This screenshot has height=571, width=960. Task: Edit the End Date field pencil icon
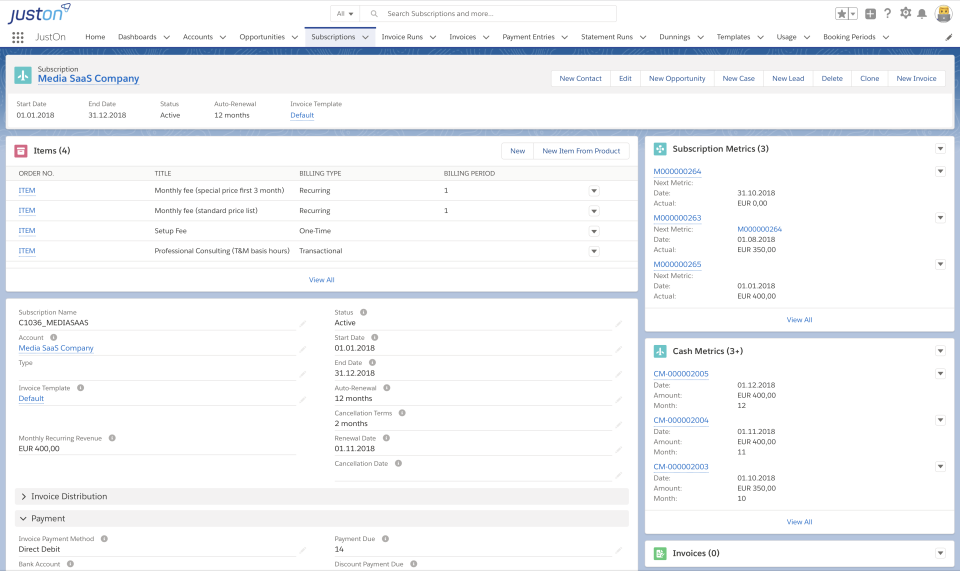(x=618, y=373)
